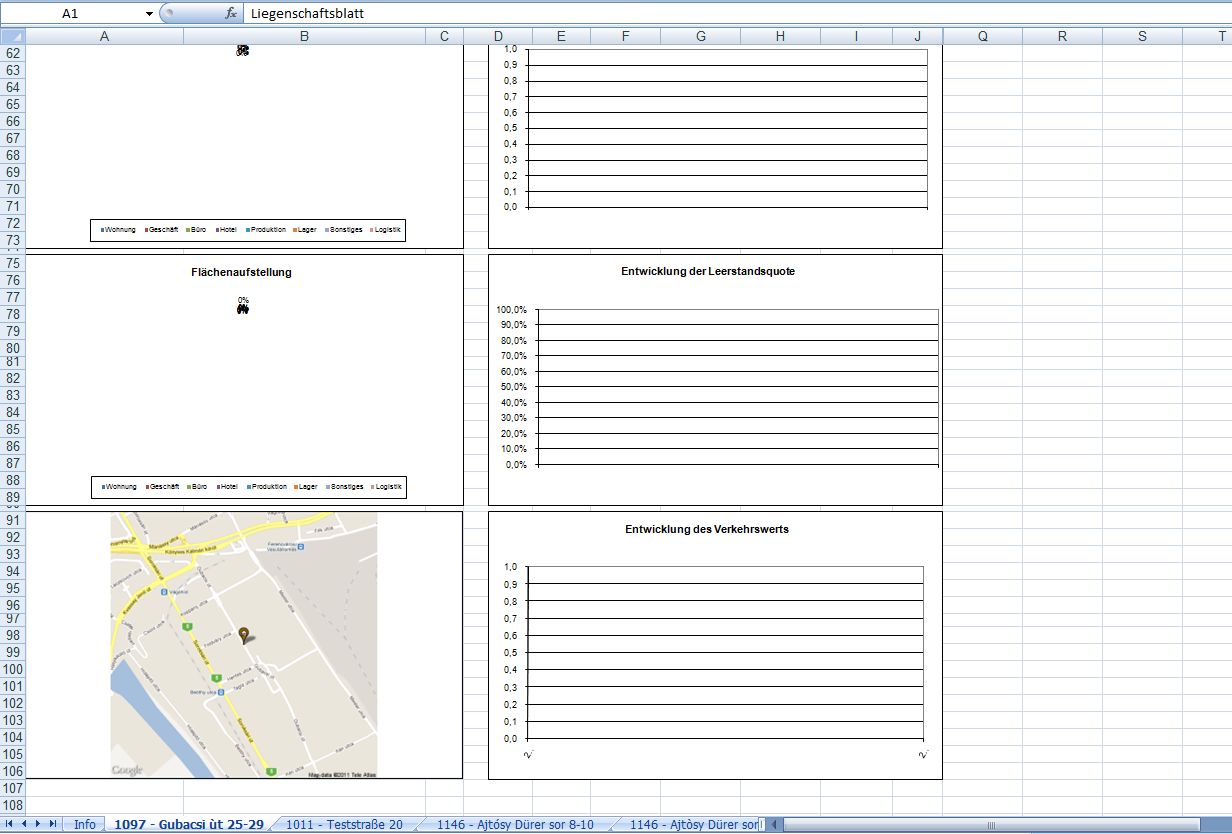Go to the first sheet tab arrow
Image resolution: width=1232 pixels, height=834 pixels.
(x=10, y=824)
